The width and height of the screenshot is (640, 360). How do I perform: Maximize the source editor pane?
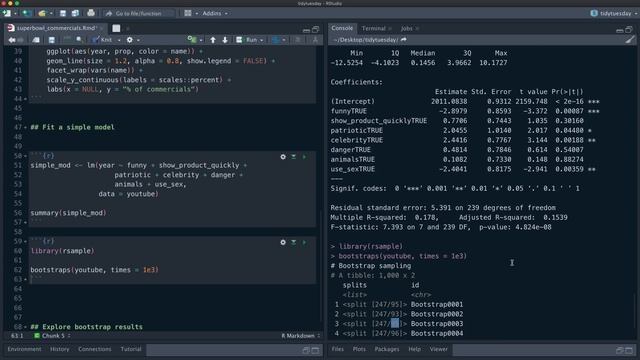(316, 29)
